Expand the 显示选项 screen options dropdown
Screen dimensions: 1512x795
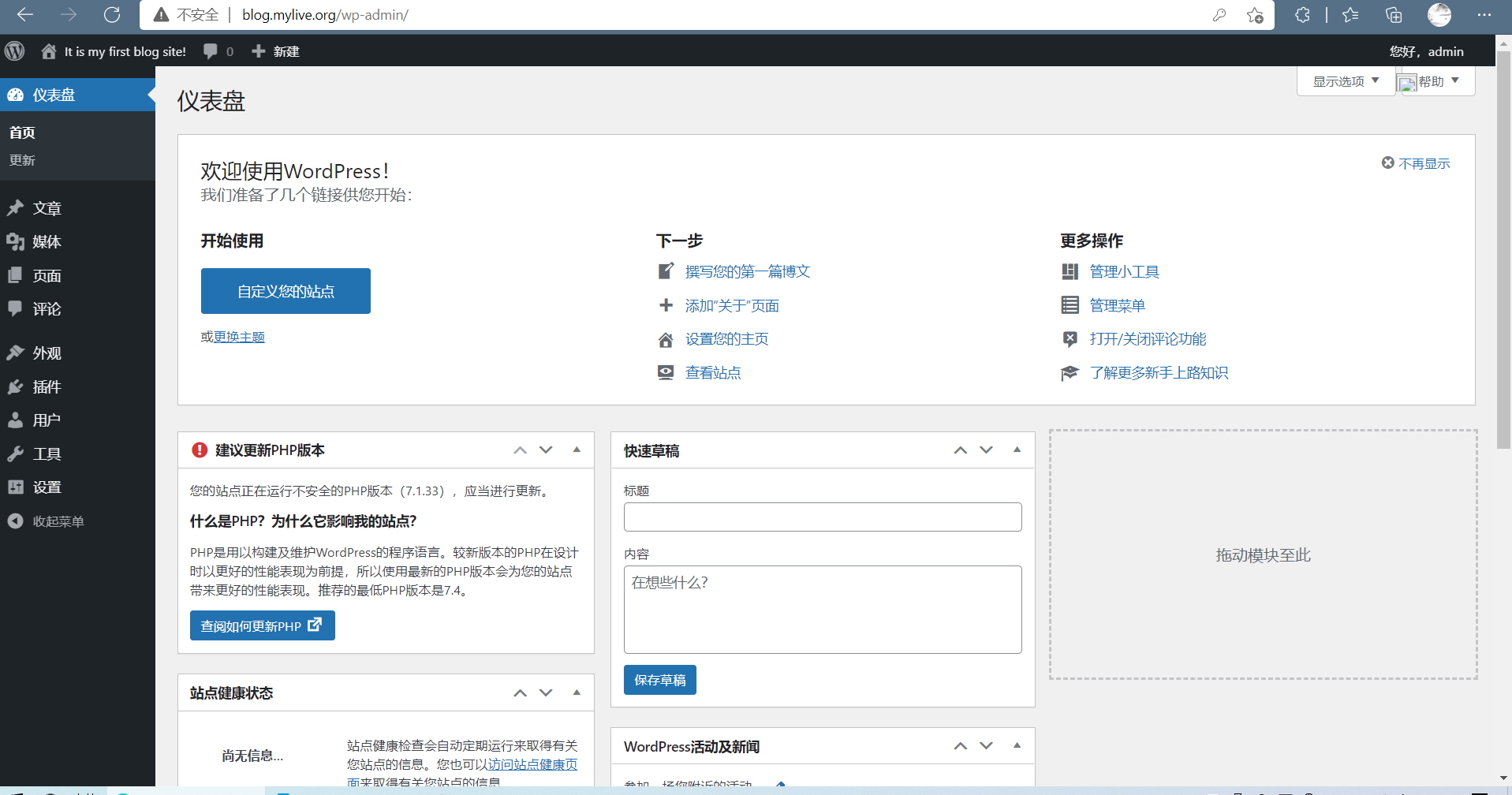coord(1346,81)
